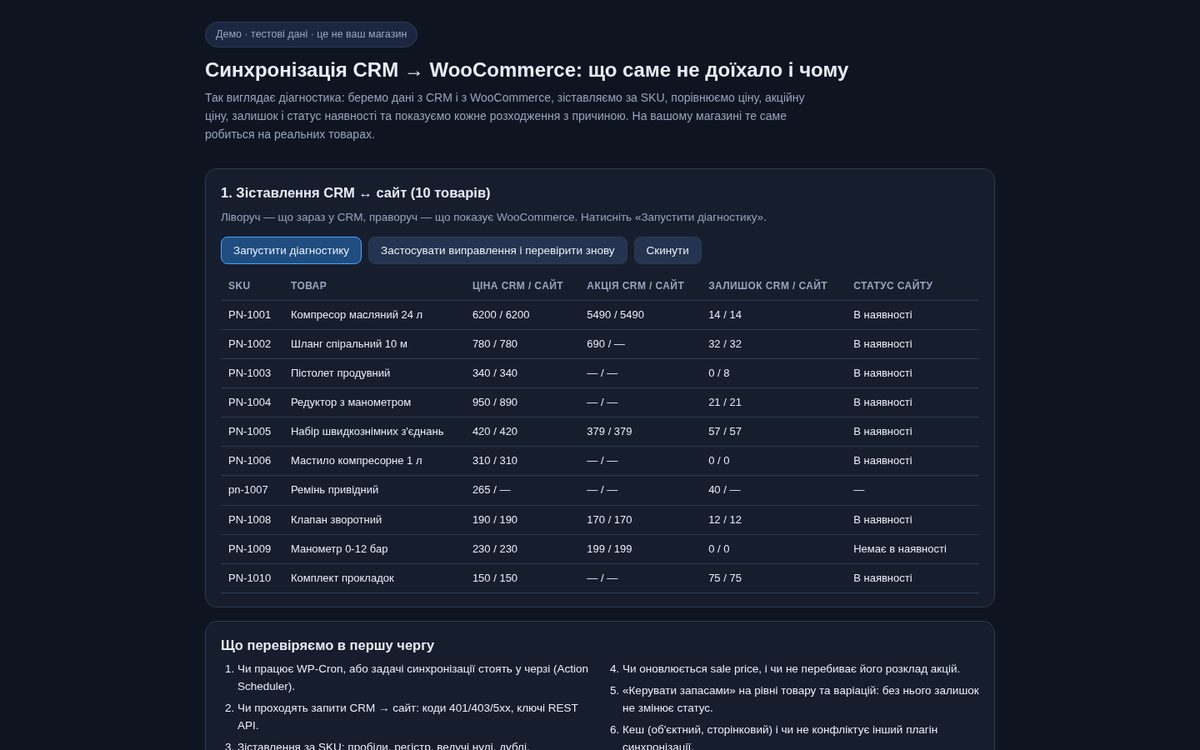
Task: Click product name Компресор масляний 24 л
Action: coord(357,315)
